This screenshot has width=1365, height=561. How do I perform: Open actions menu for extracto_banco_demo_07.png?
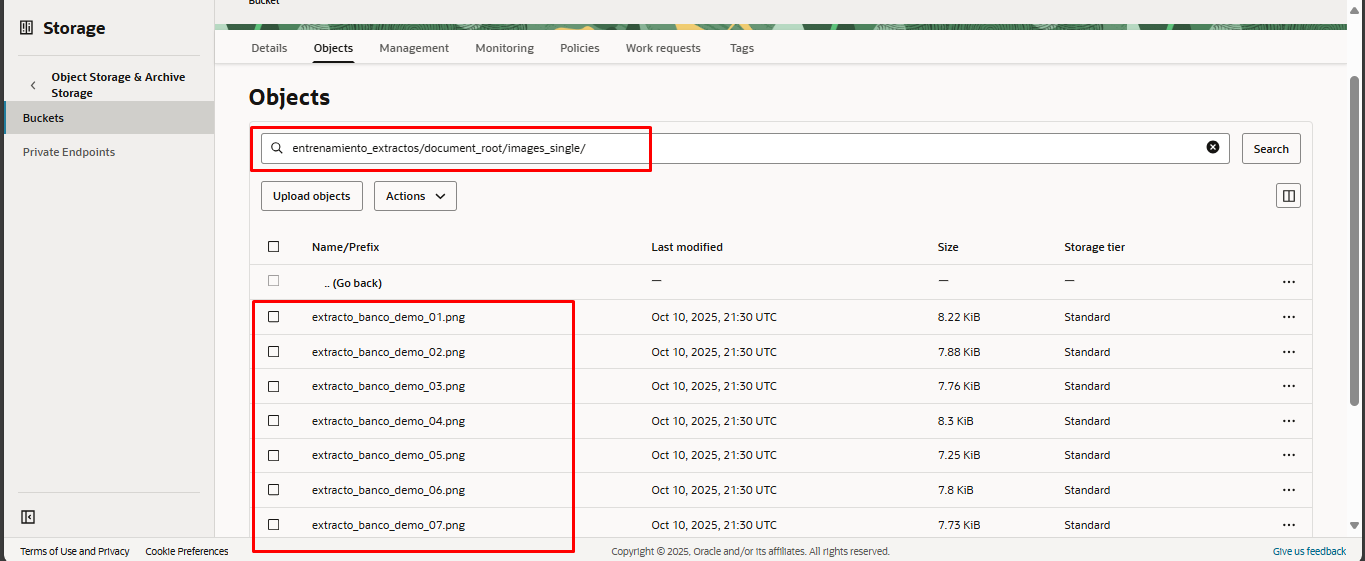click(x=1289, y=525)
